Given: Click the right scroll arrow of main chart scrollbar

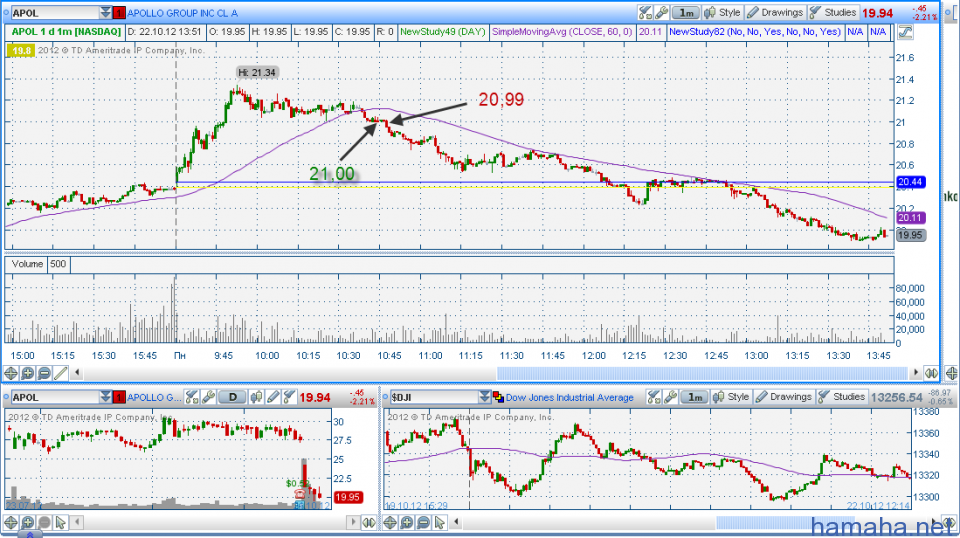Looking at the screenshot, I should click(x=916, y=372).
